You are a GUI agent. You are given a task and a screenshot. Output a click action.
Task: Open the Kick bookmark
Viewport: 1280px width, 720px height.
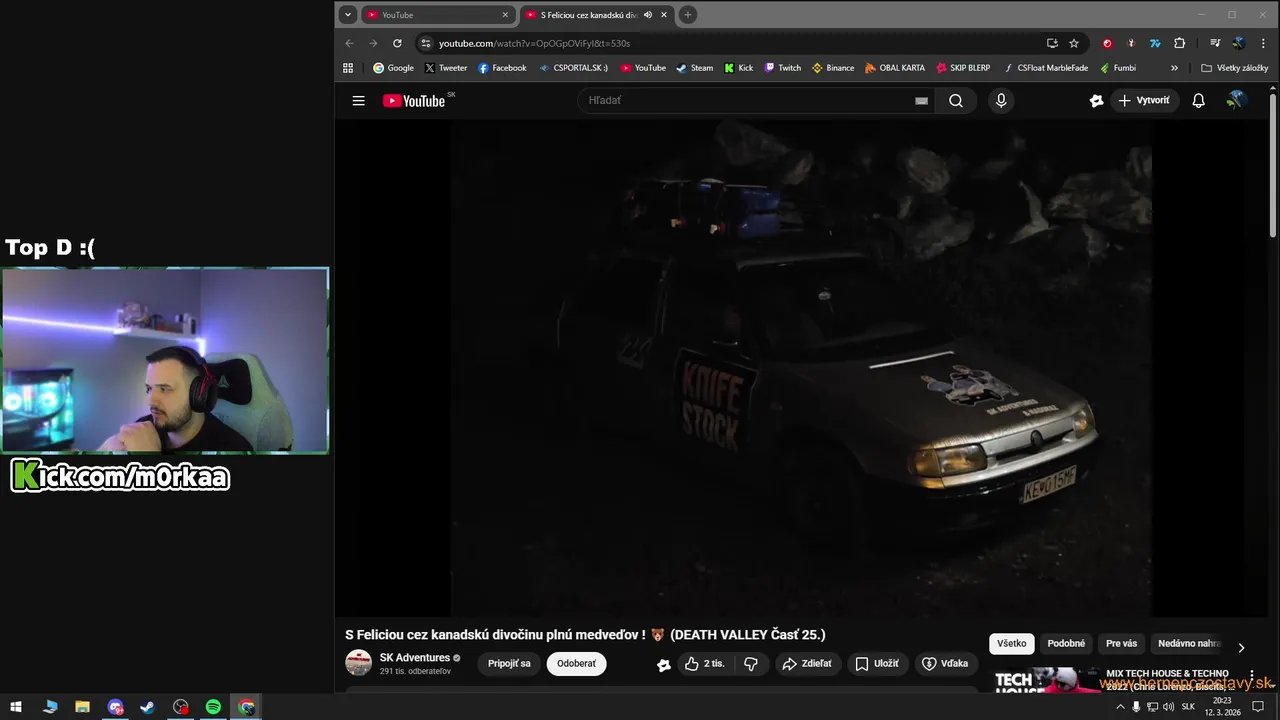pos(738,68)
